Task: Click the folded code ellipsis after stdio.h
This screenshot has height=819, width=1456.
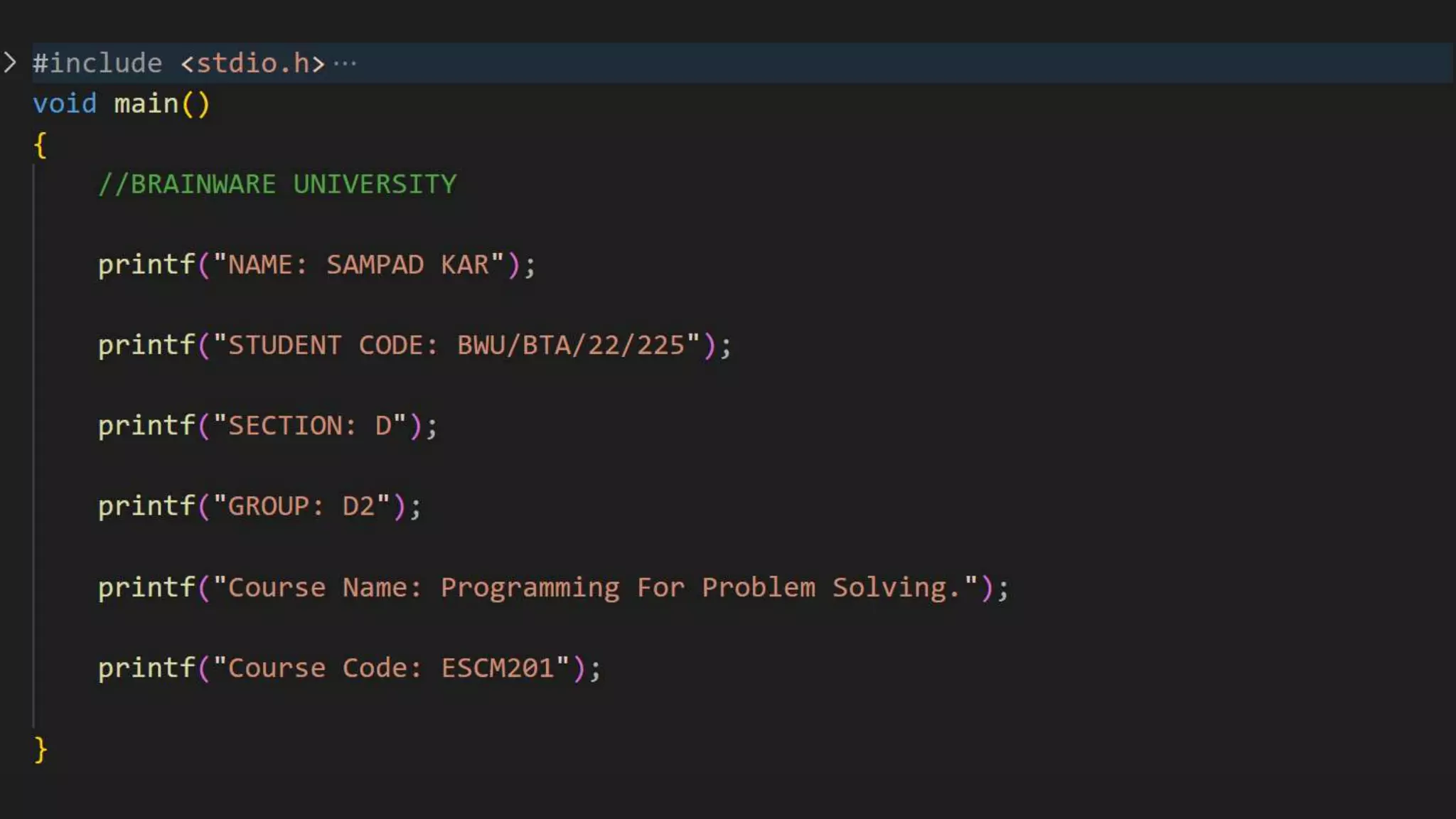Action: click(x=345, y=64)
